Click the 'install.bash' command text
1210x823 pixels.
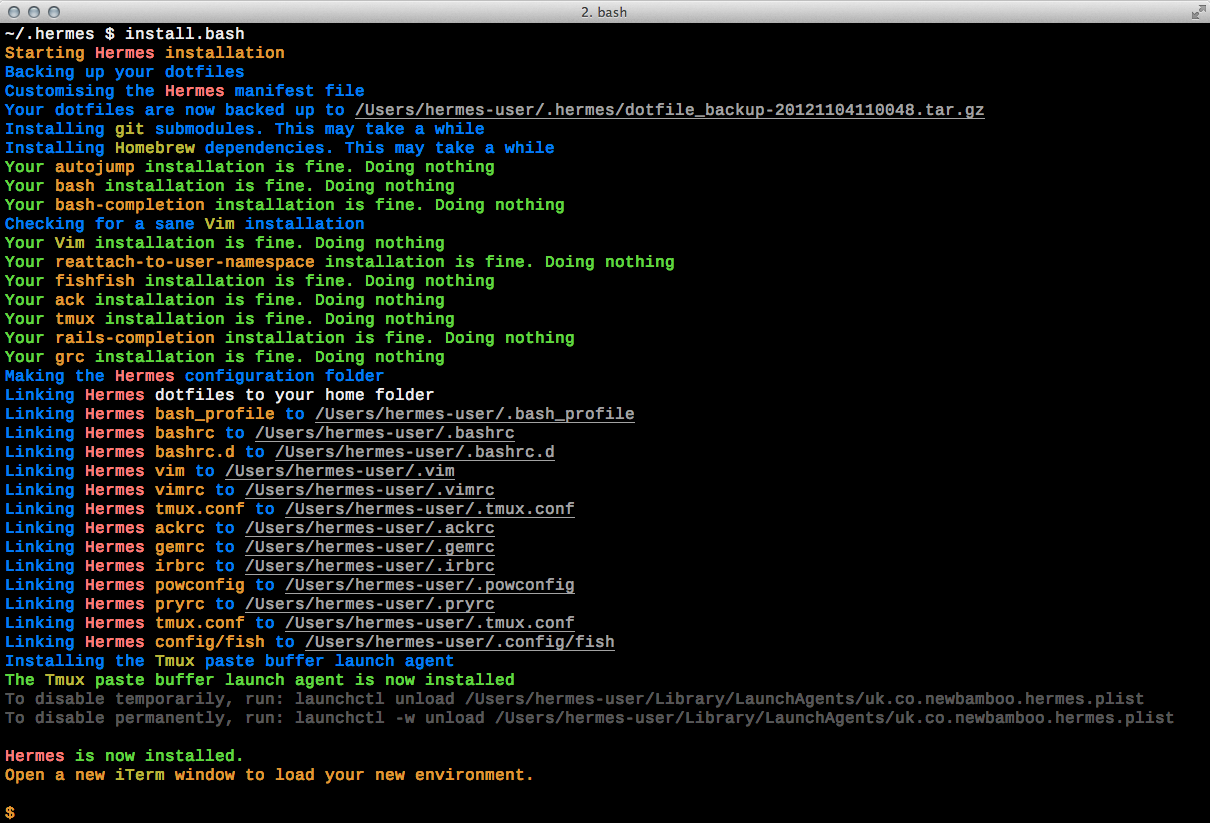tap(185, 34)
